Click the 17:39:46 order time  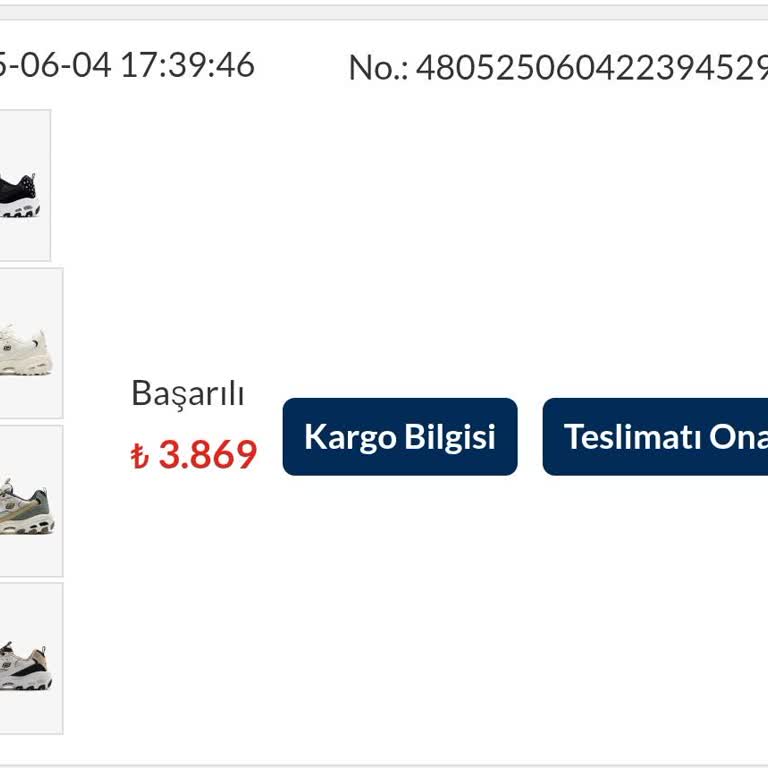point(188,65)
